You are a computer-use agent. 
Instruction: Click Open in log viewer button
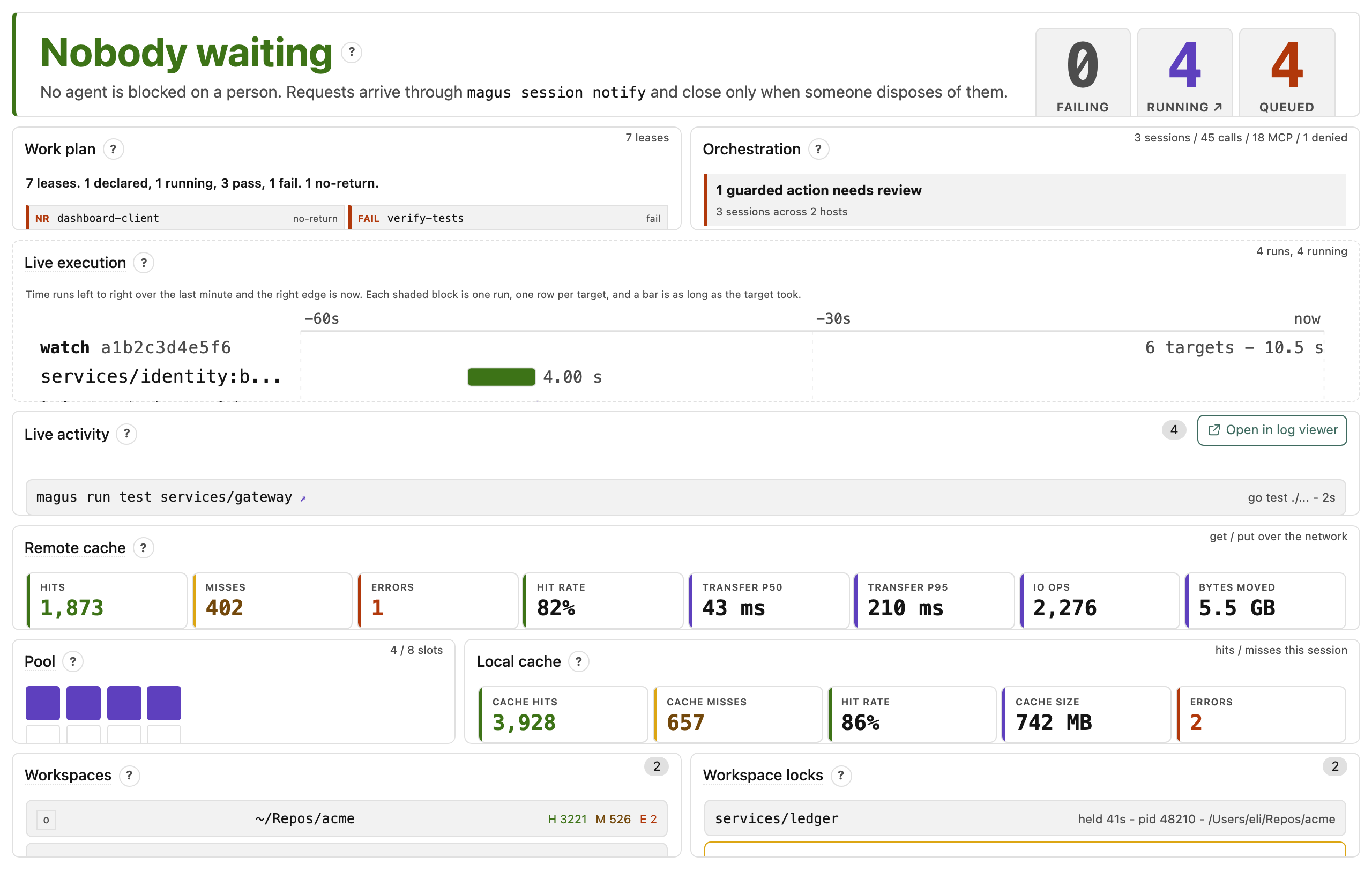point(1272,430)
